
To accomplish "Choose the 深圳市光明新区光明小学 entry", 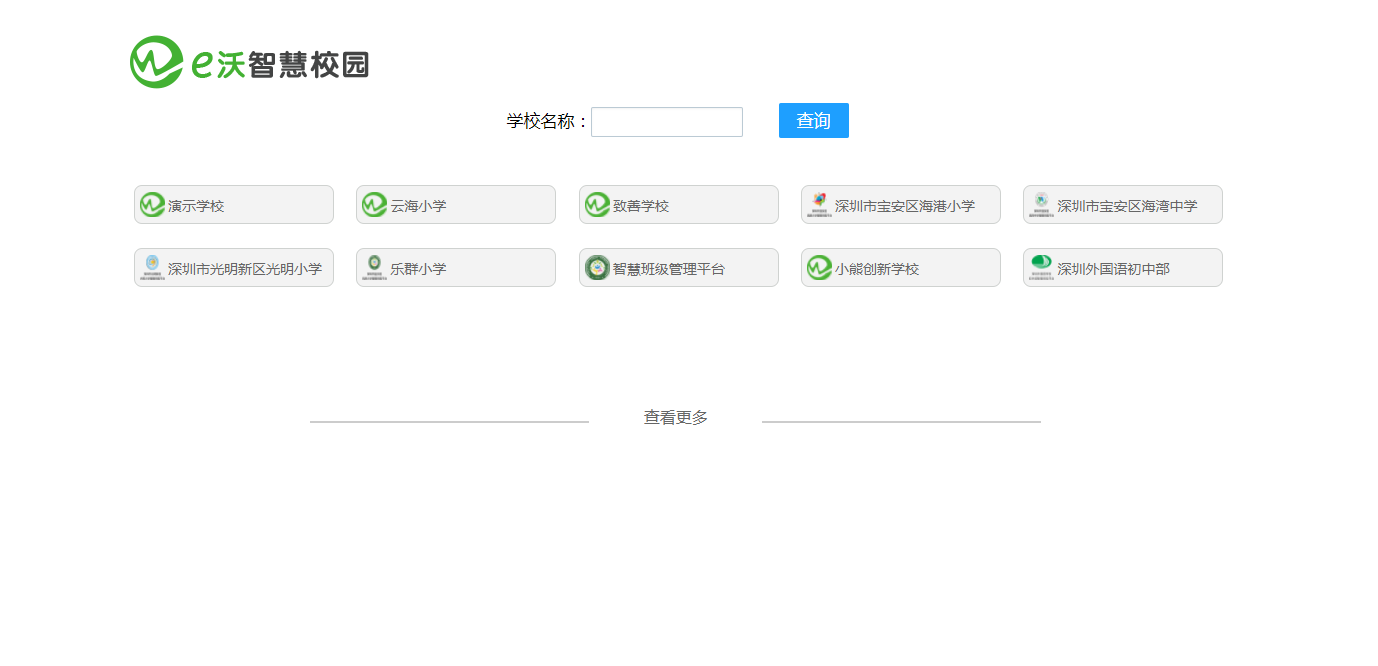I will [234, 268].
